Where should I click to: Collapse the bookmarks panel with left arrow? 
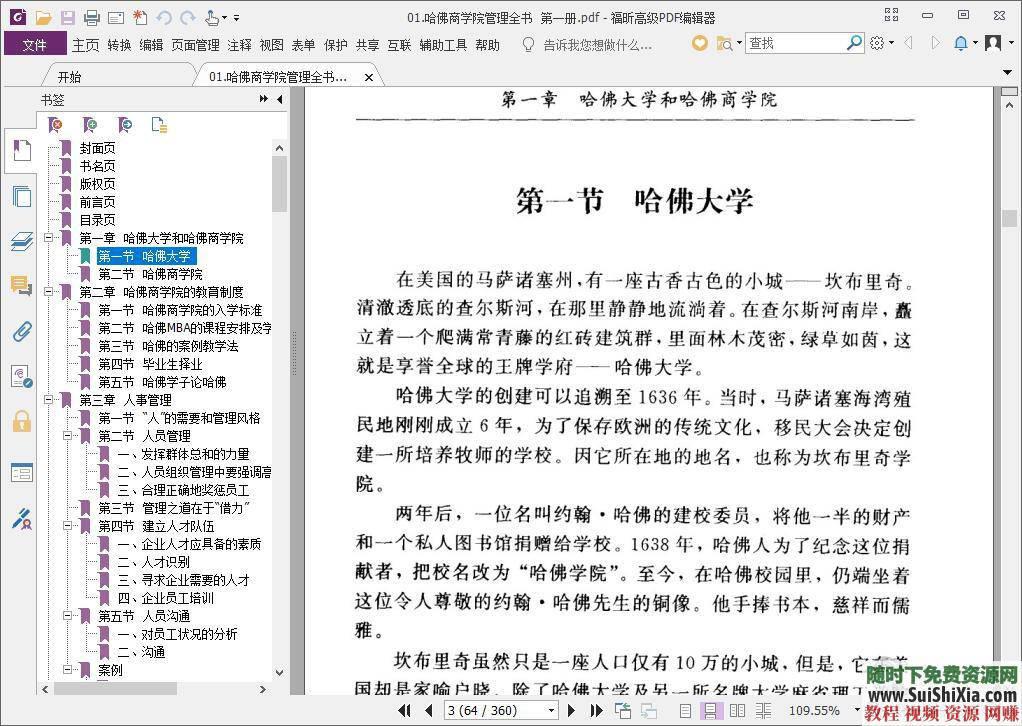pyautogui.click(x=280, y=99)
